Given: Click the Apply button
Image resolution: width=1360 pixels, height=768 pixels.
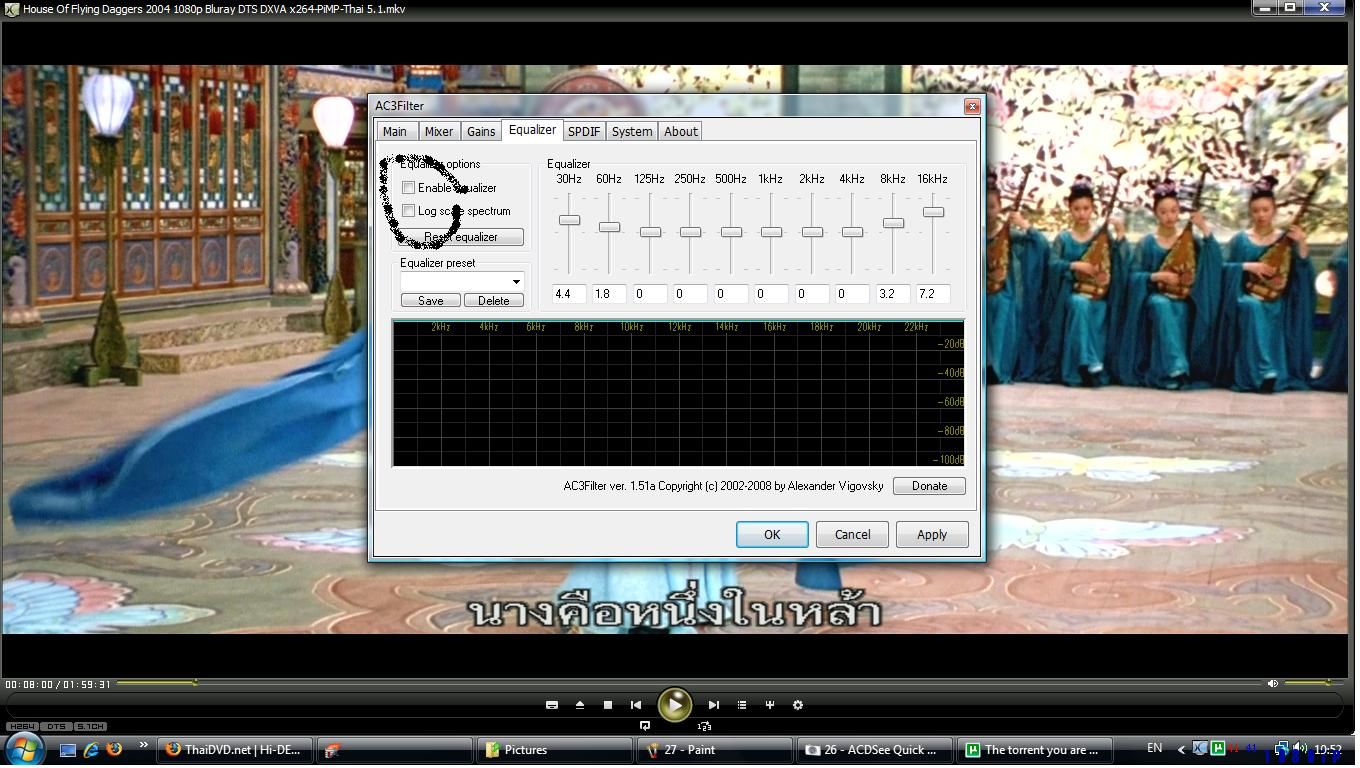Looking at the screenshot, I should [x=932, y=534].
